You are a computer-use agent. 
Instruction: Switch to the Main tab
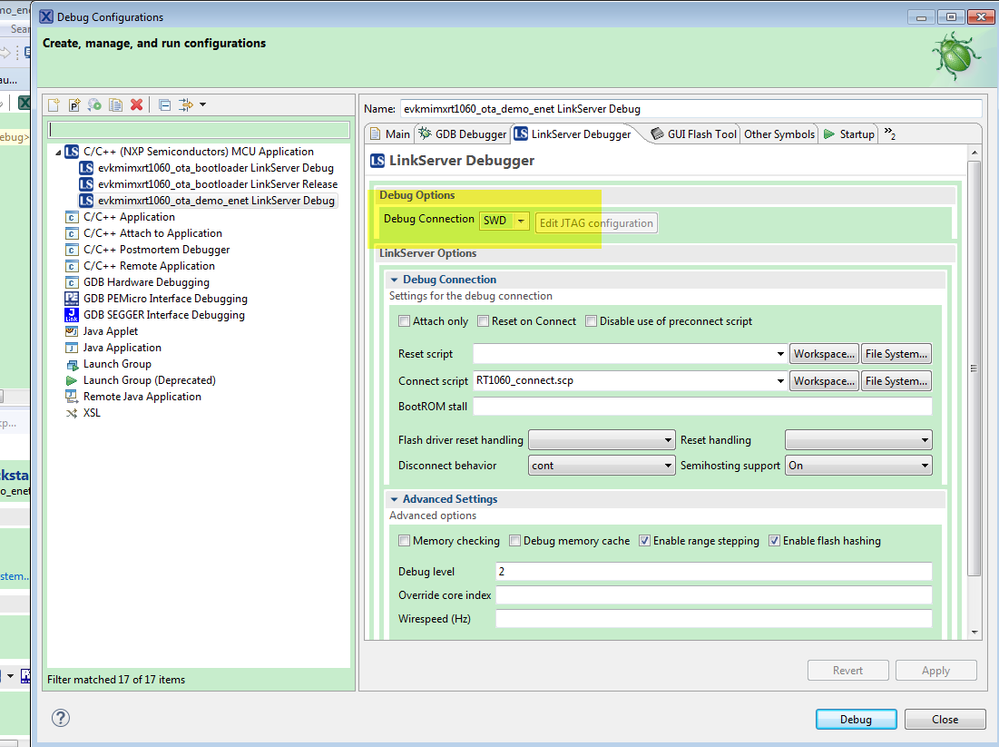[390, 134]
